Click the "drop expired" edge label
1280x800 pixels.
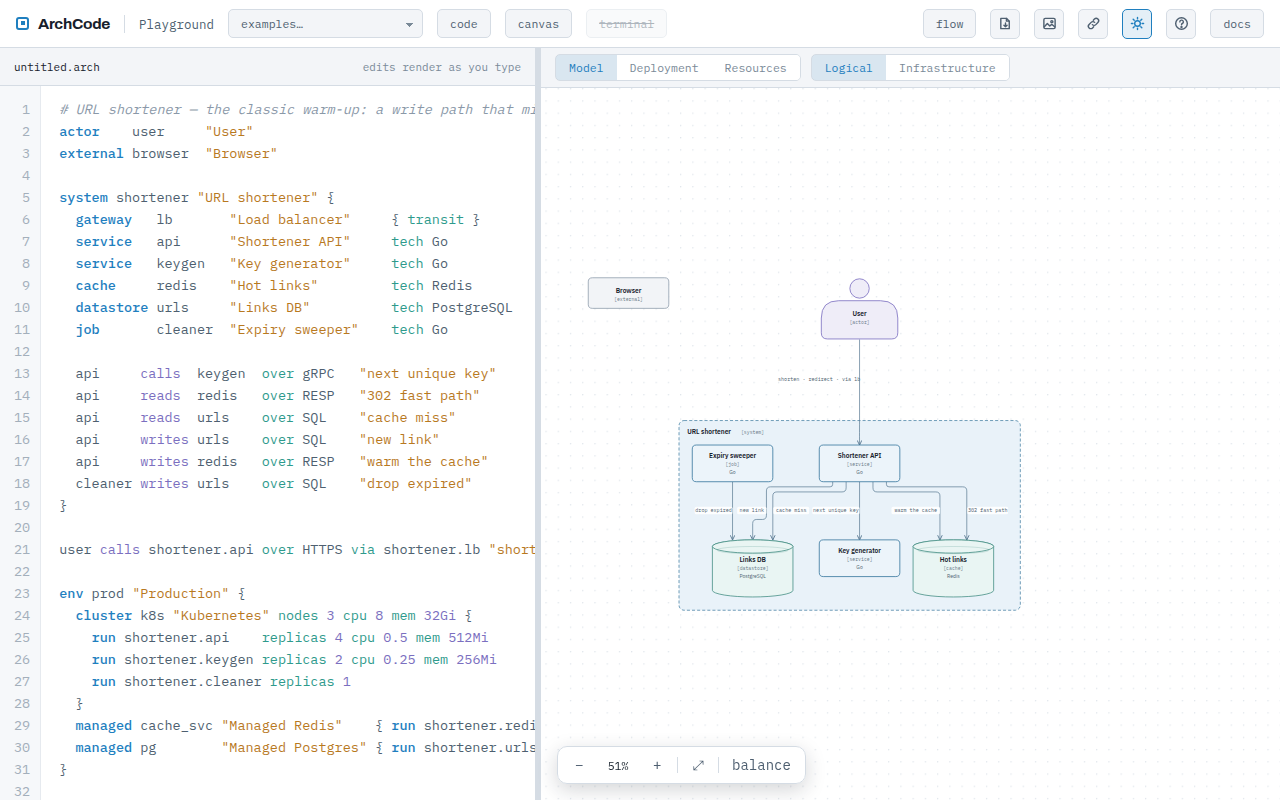tap(714, 510)
